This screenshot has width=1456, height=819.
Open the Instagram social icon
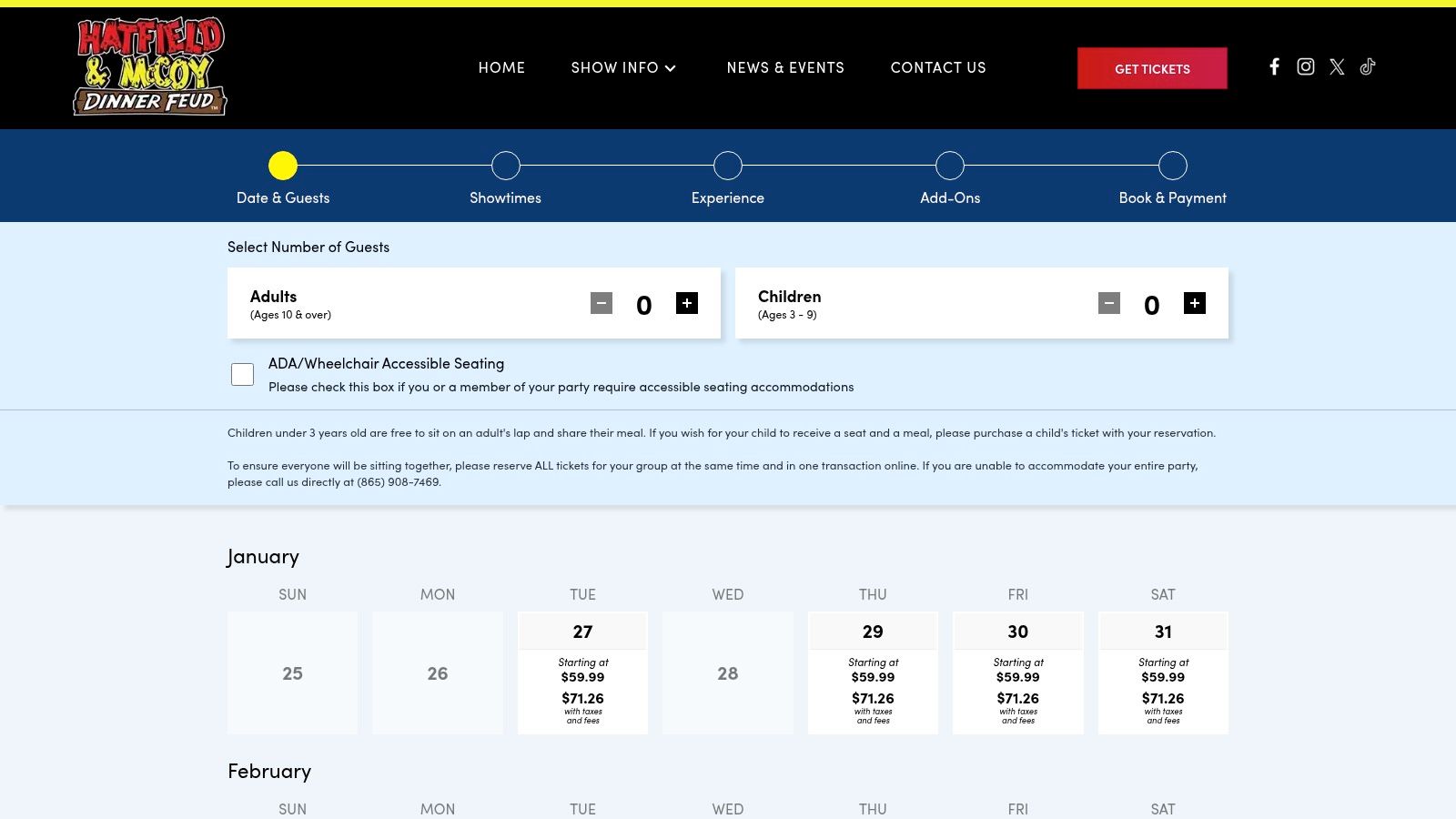1306,66
